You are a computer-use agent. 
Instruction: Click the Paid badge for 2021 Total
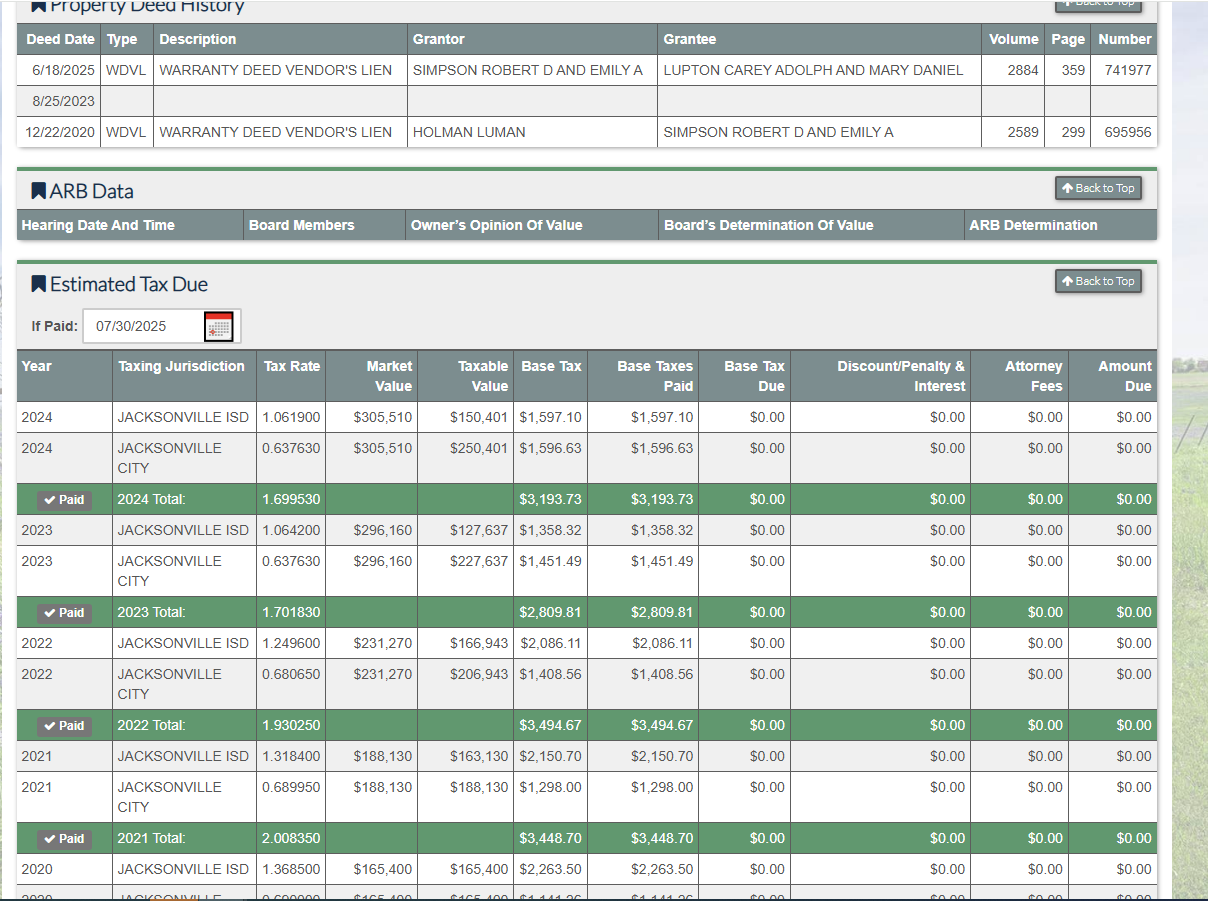click(65, 839)
